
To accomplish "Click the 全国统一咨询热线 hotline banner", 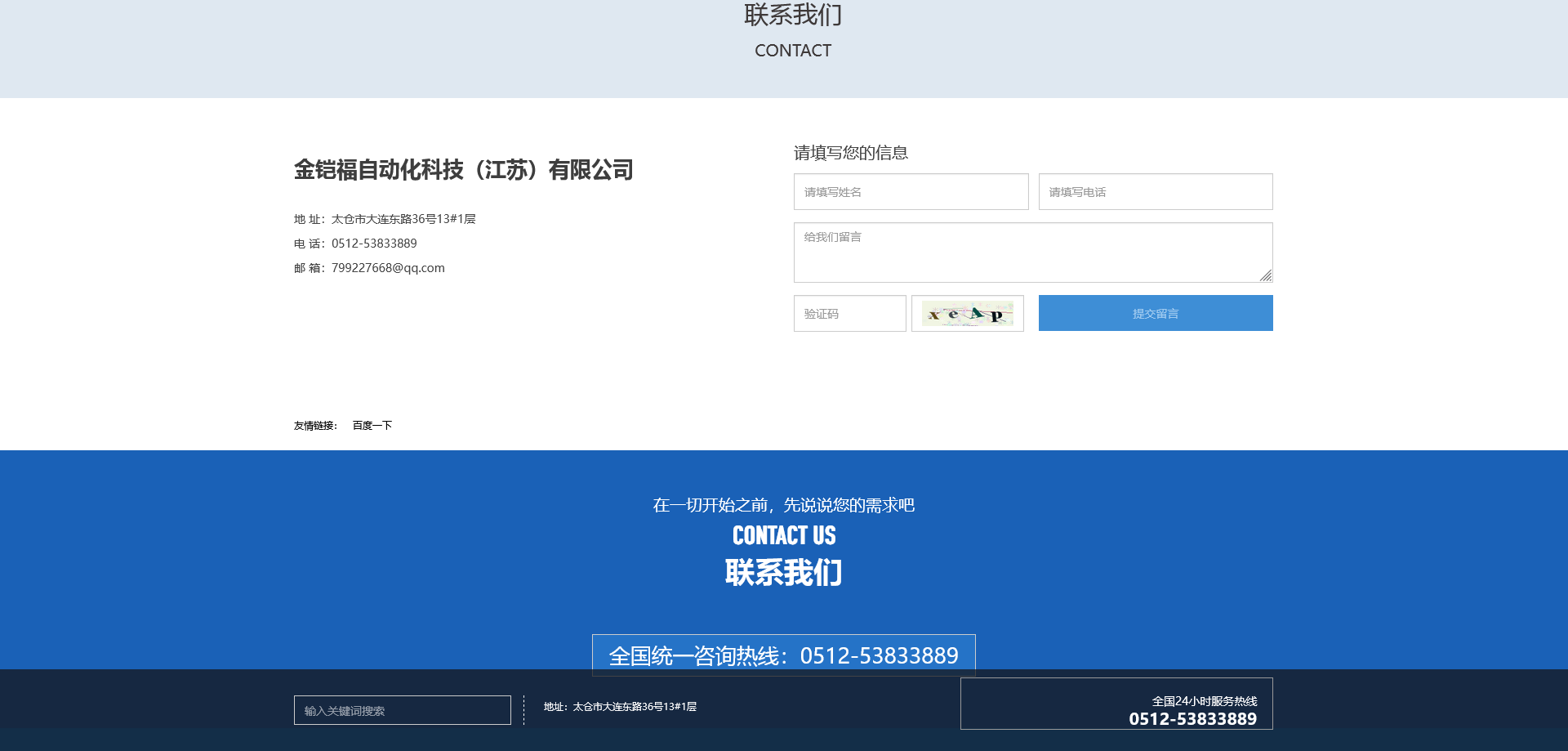I will tap(783, 654).
